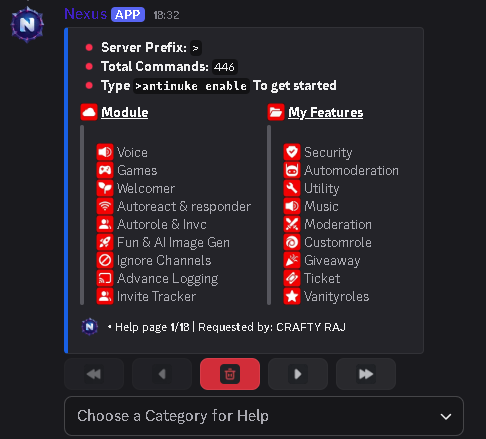The height and width of the screenshot is (439, 486).
Task: Click the red trash delete button
Action: pos(230,374)
